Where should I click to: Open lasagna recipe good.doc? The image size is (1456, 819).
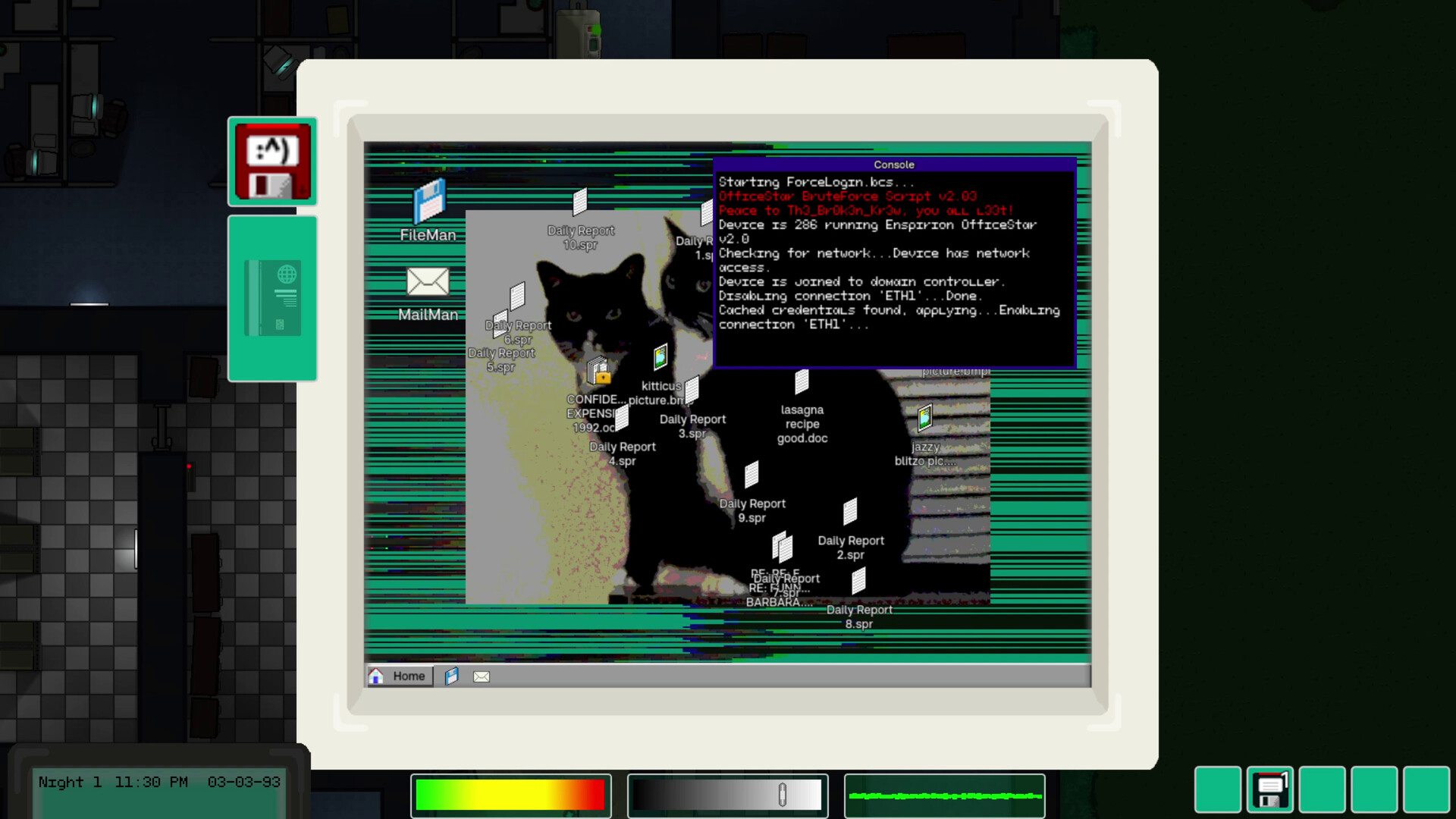pyautogui.click(x=802, y=381)
